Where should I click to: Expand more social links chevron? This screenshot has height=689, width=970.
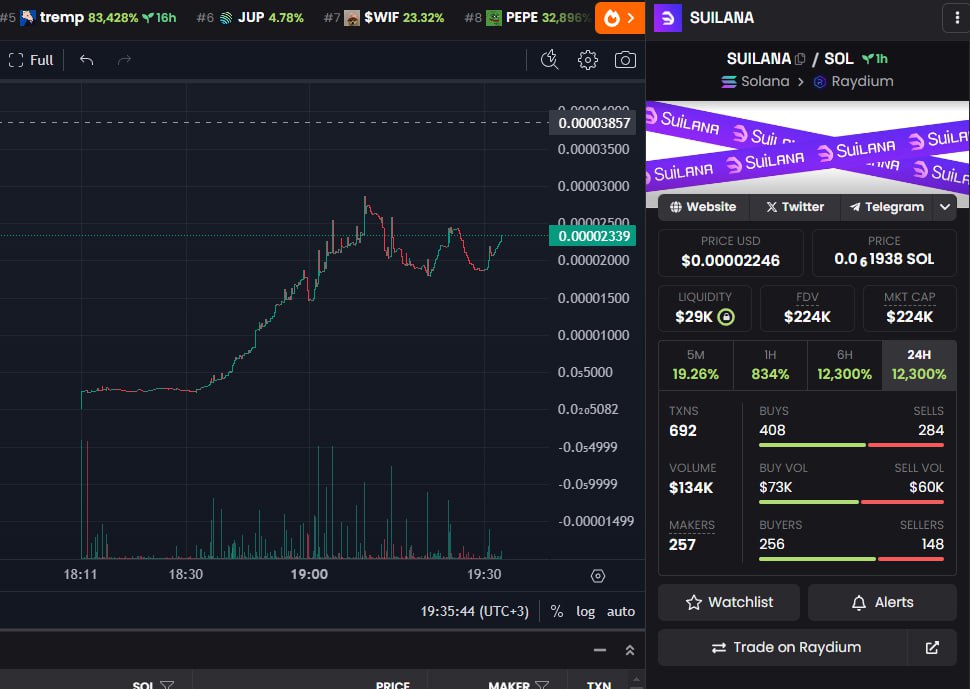[x=945, y=207]
